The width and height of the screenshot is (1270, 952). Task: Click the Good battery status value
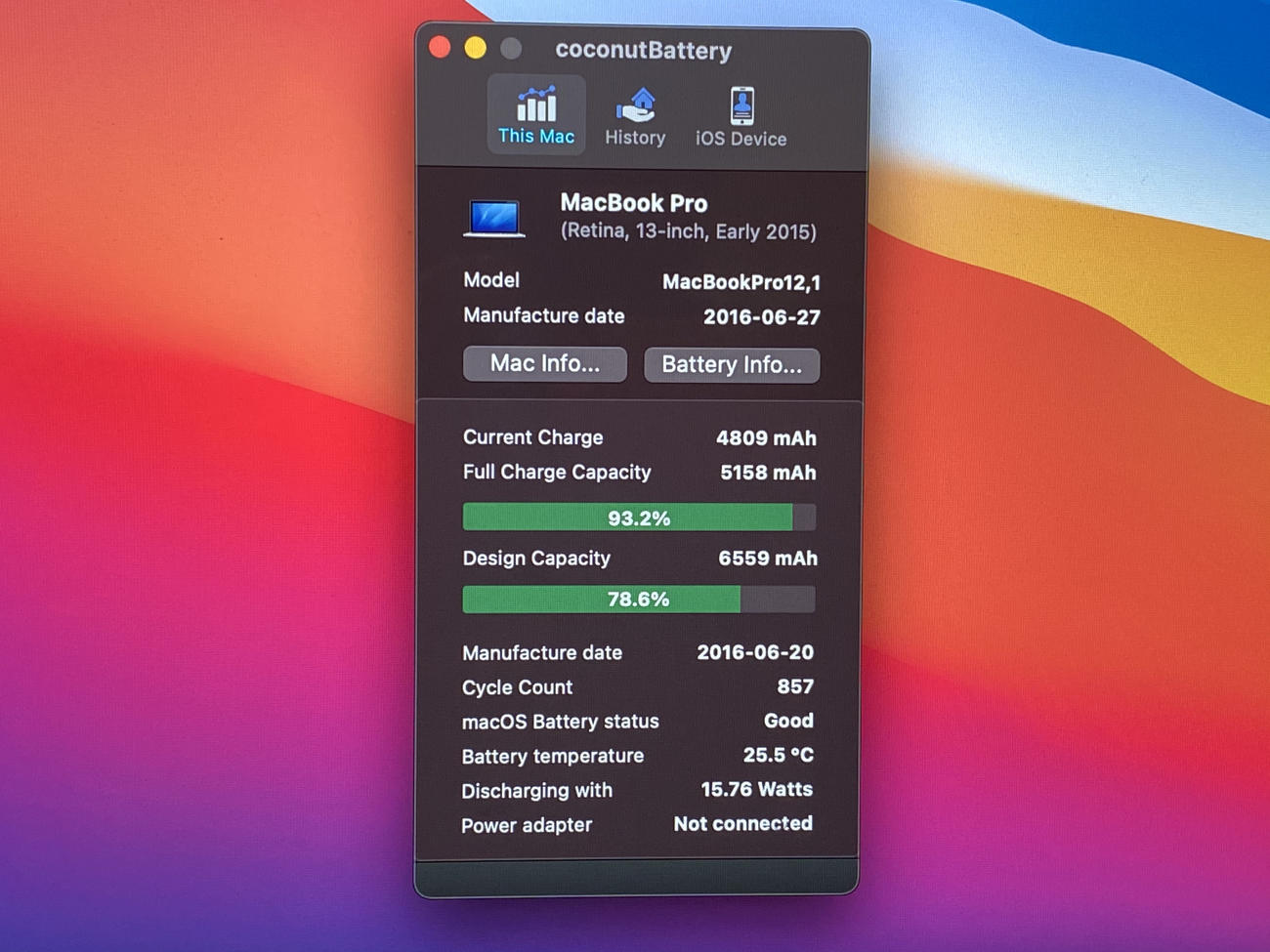[788, 721]
